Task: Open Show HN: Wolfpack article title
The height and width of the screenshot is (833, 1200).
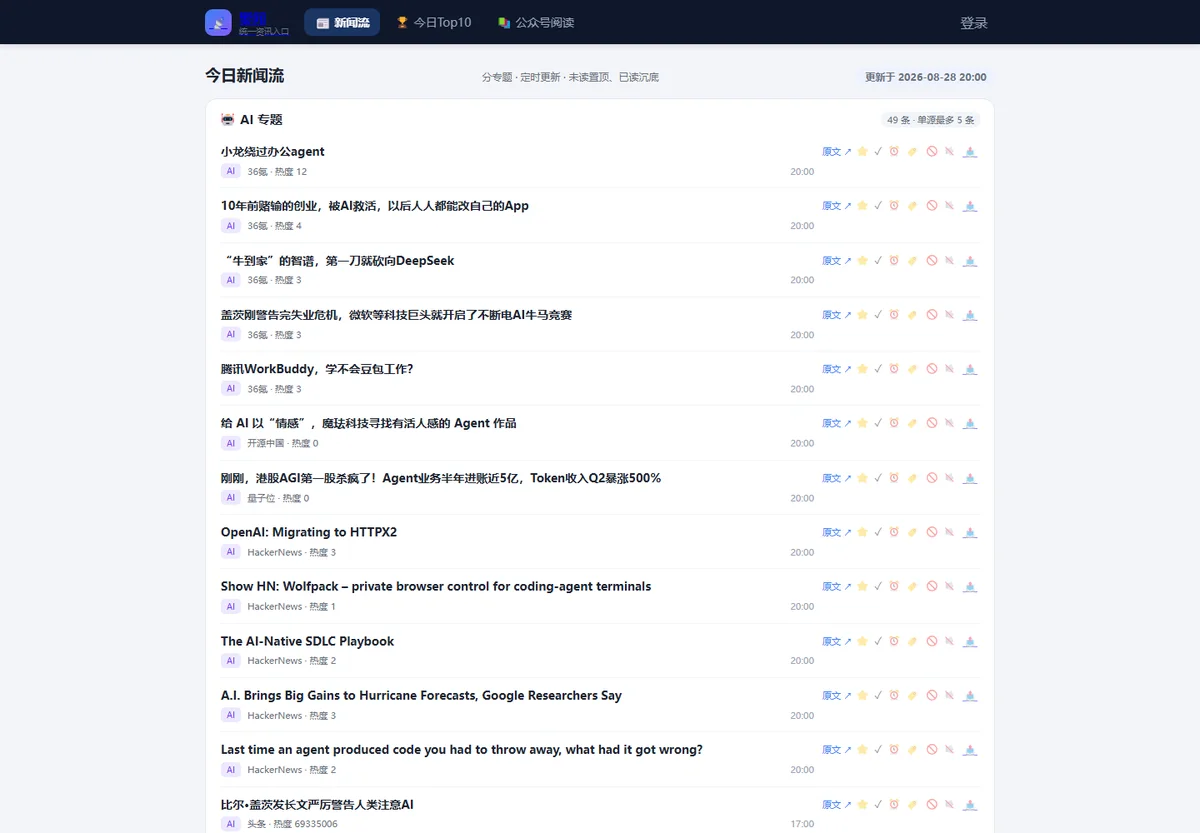Action: [x=436, y=586]
